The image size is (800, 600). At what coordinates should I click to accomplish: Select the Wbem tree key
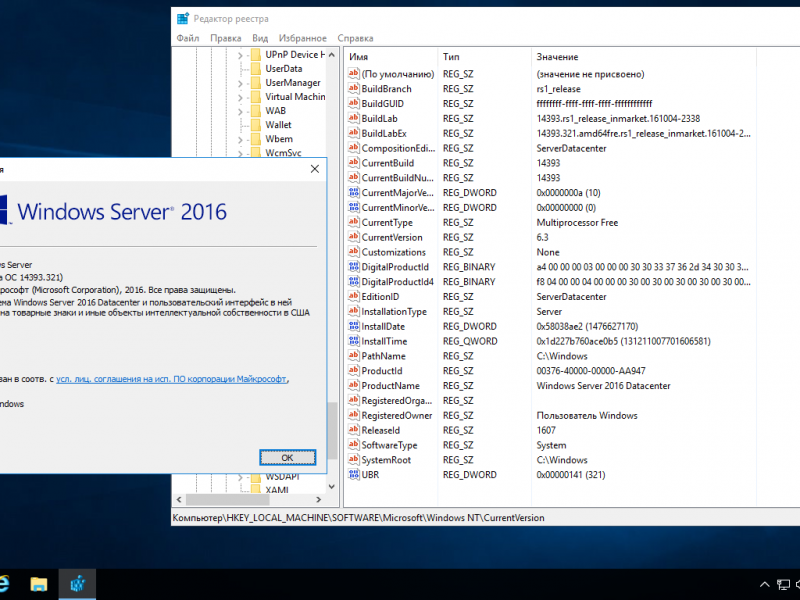[x=279, y=139]
